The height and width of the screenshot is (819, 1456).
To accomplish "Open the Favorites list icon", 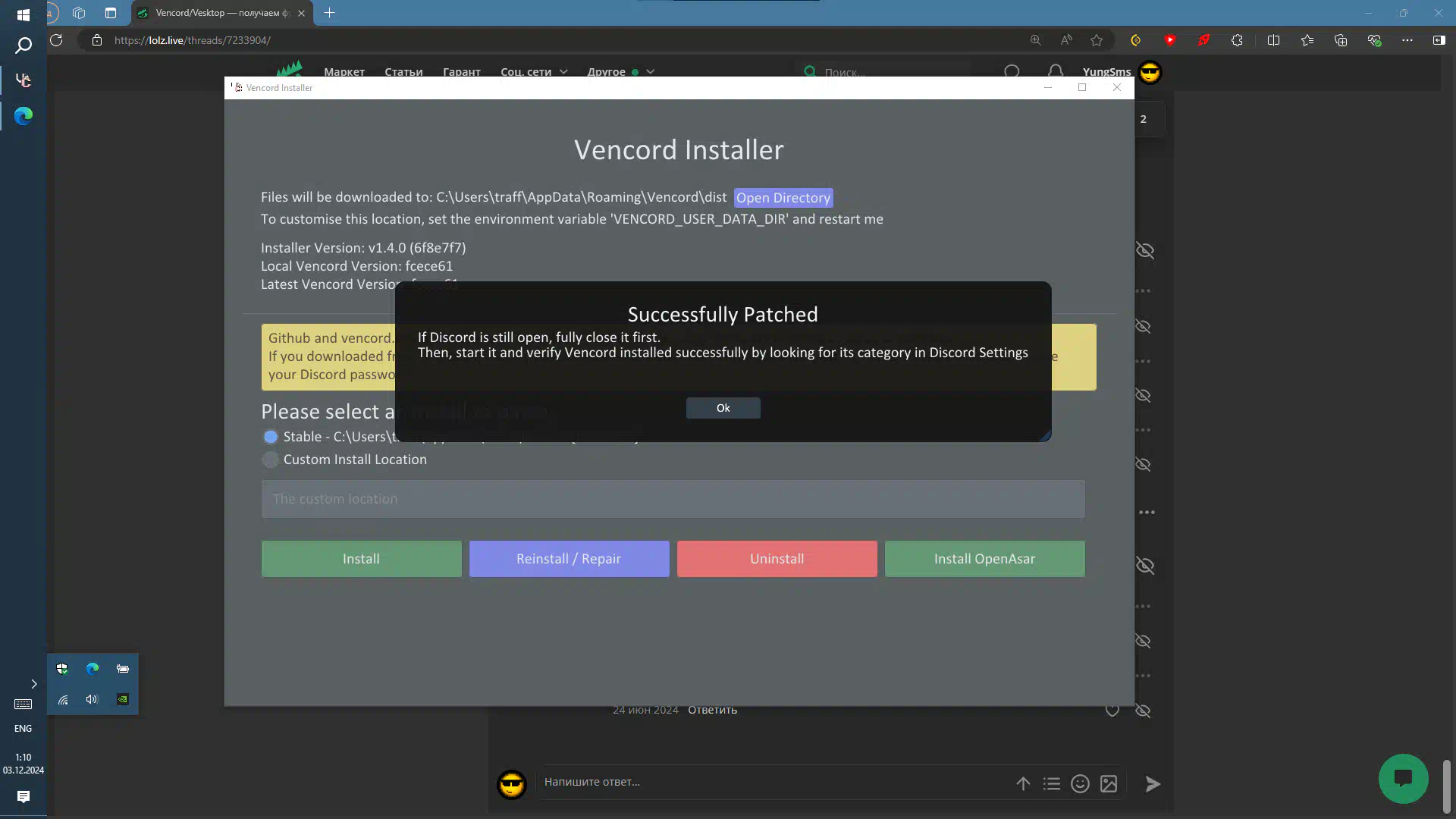I will click(x=1307, y=40).
